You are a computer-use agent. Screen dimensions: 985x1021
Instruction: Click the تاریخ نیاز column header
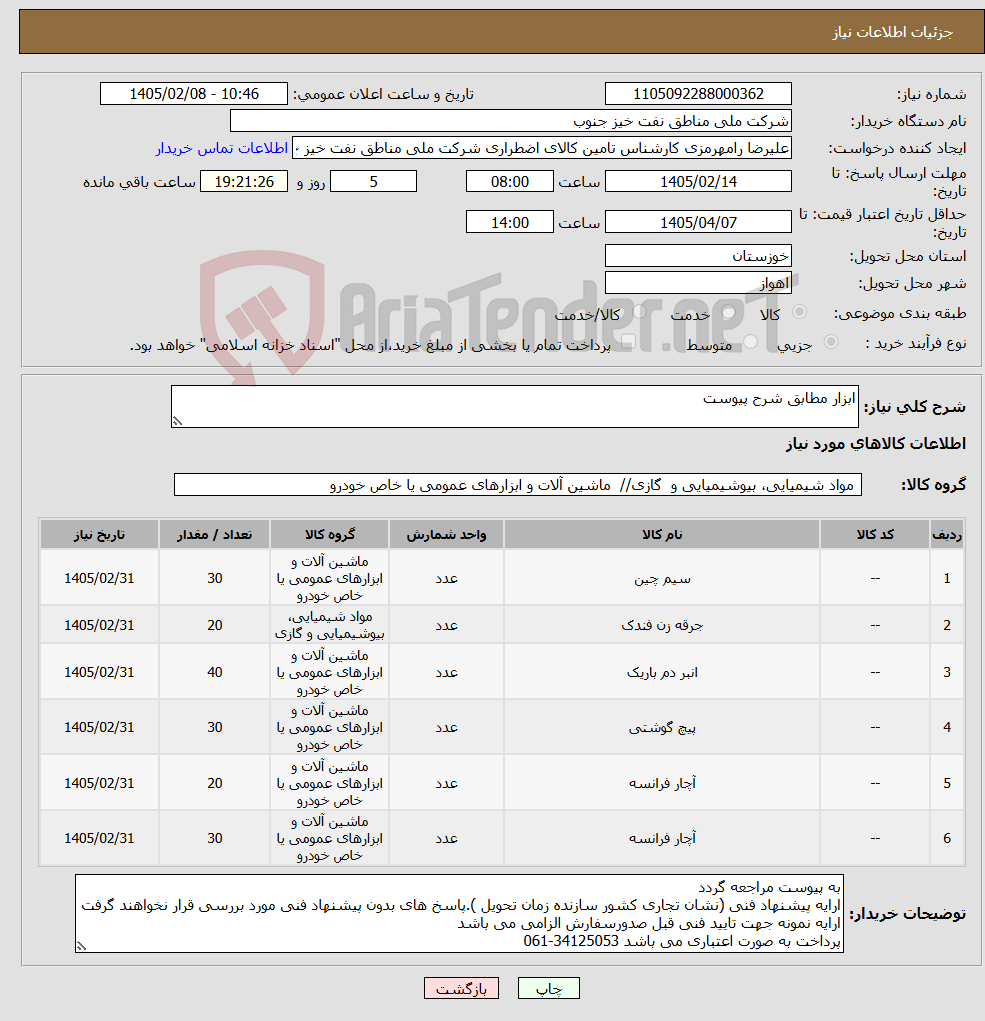pyautogui.click(x=99, y=535)
